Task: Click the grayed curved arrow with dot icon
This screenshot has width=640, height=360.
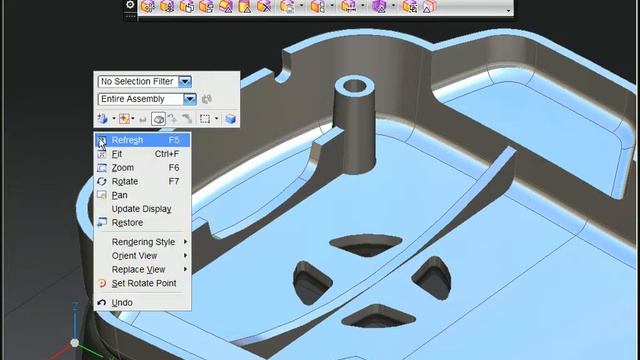Action: point(173,119)
